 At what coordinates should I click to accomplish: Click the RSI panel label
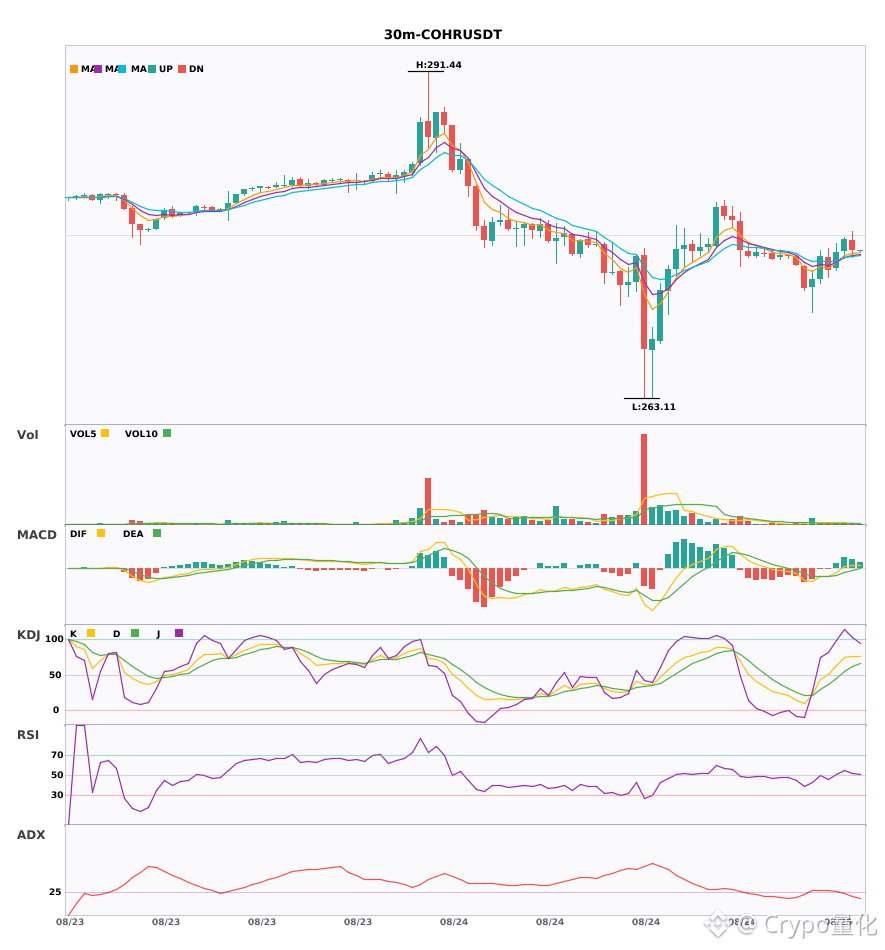(28, 735)
